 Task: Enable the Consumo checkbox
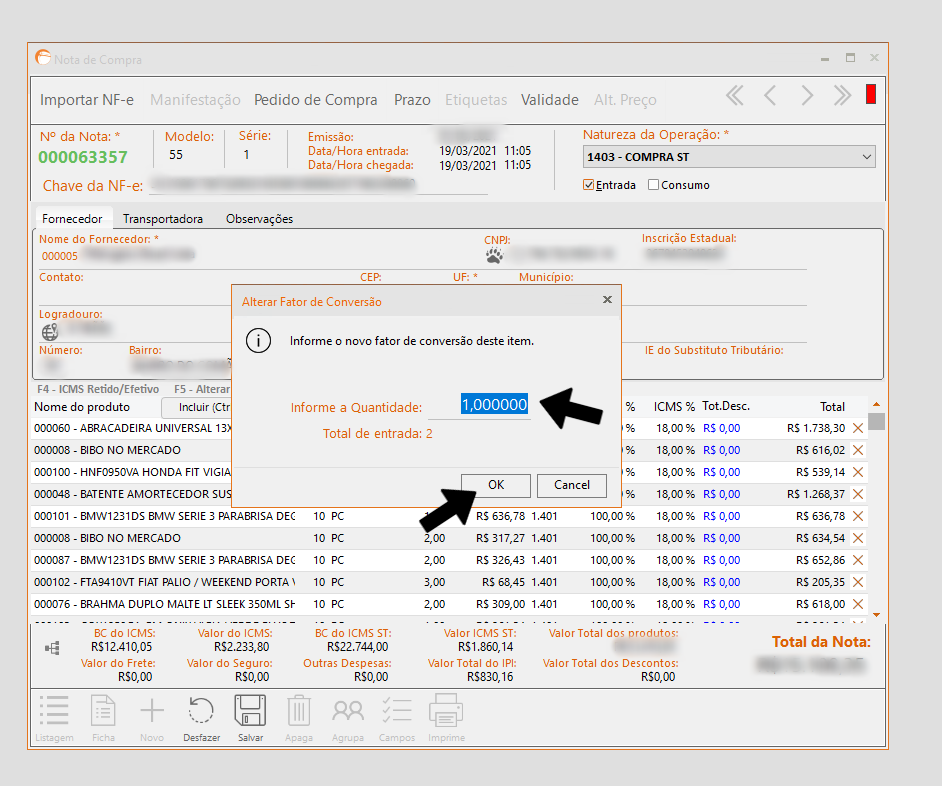point(654,185)
